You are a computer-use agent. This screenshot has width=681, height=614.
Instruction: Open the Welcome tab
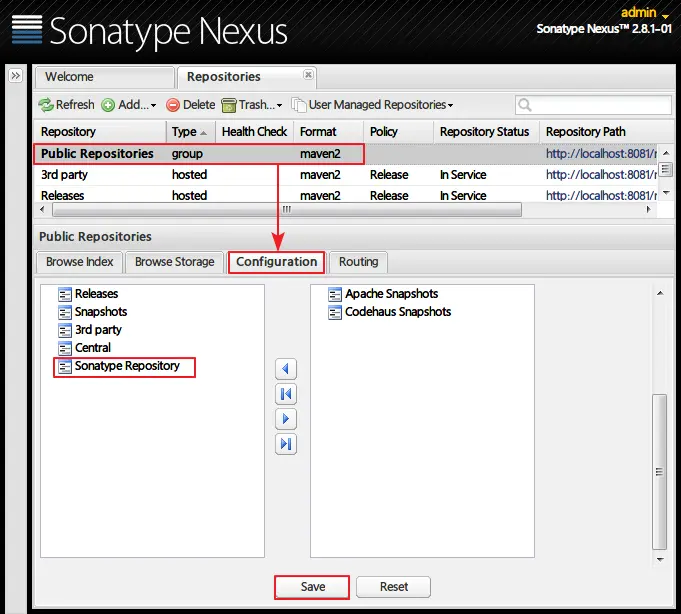(104, 77)
